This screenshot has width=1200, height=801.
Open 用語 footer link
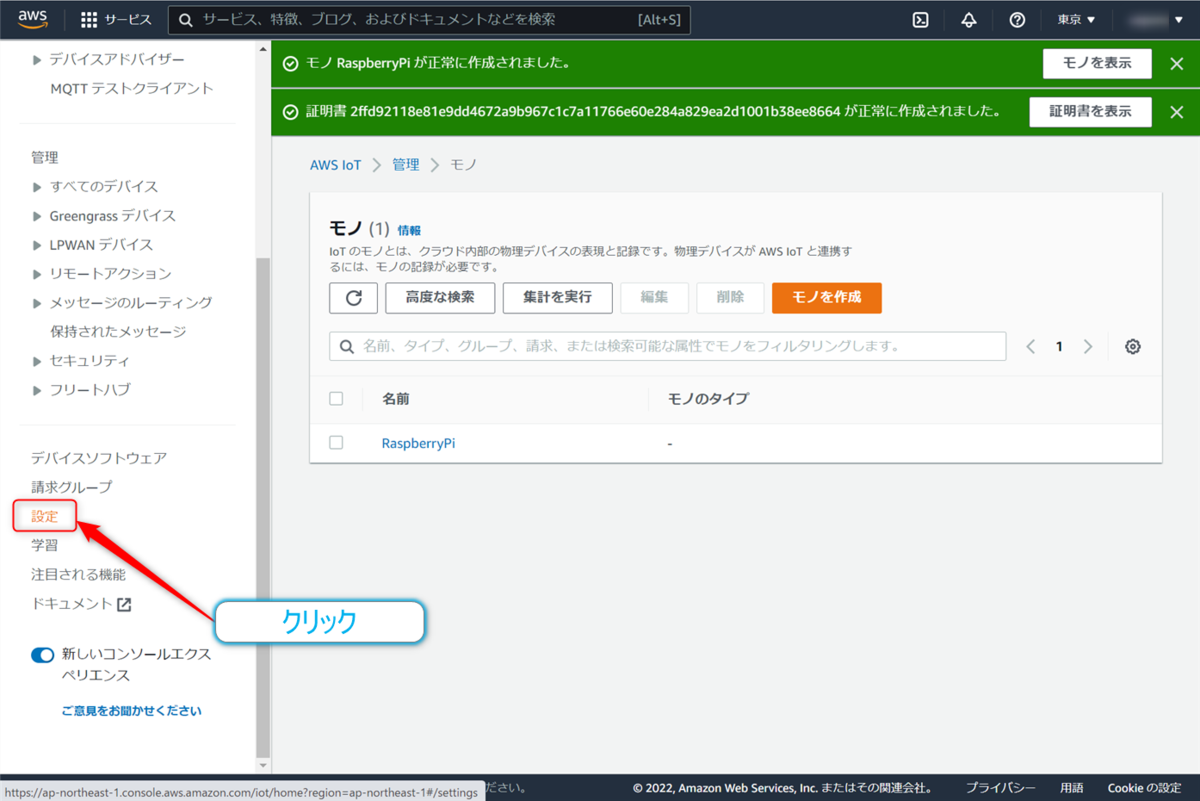pyautogui.click(x=1072, y=788)
